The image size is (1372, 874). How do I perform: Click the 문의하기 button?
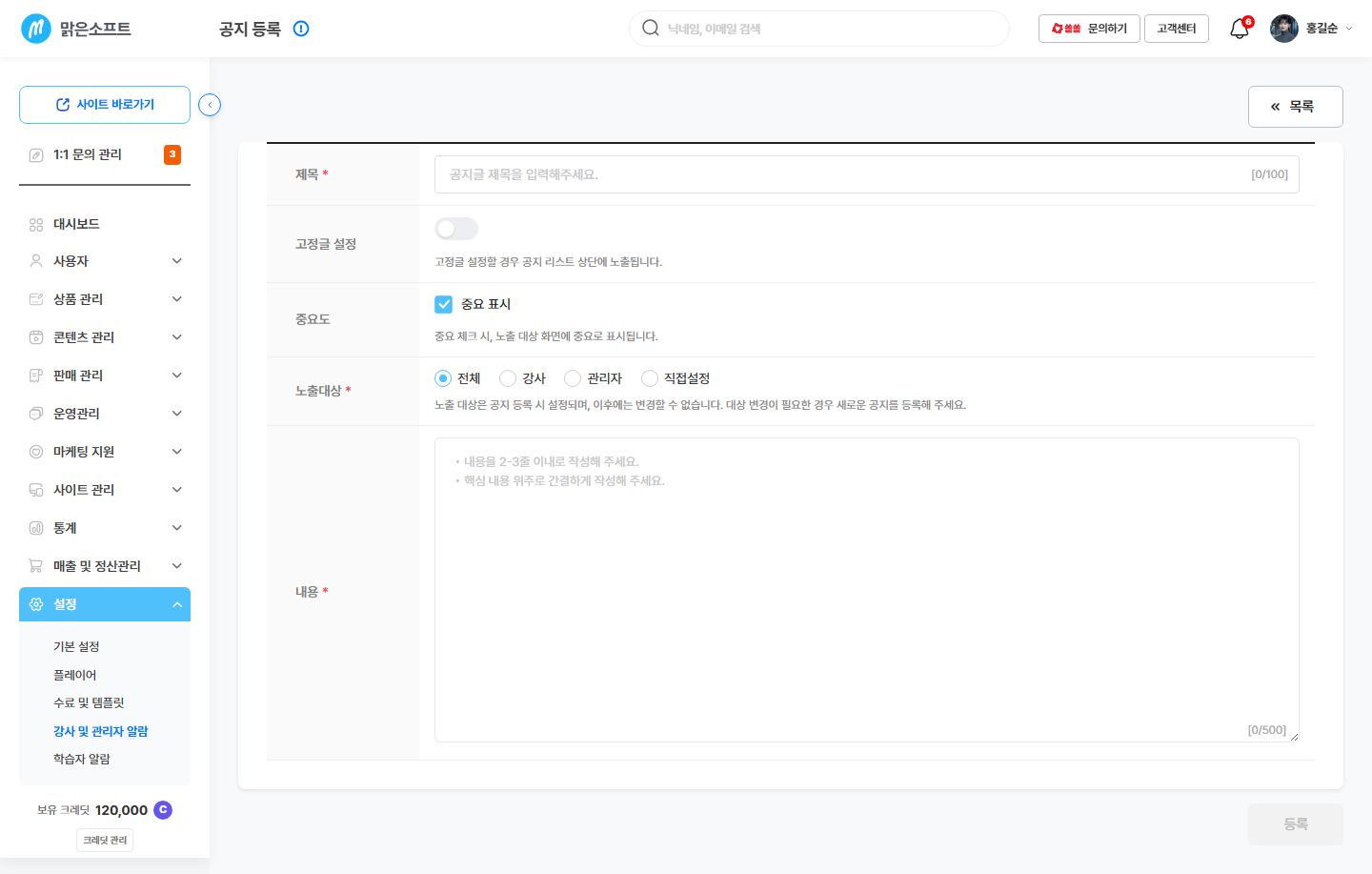pos(1089,29)
